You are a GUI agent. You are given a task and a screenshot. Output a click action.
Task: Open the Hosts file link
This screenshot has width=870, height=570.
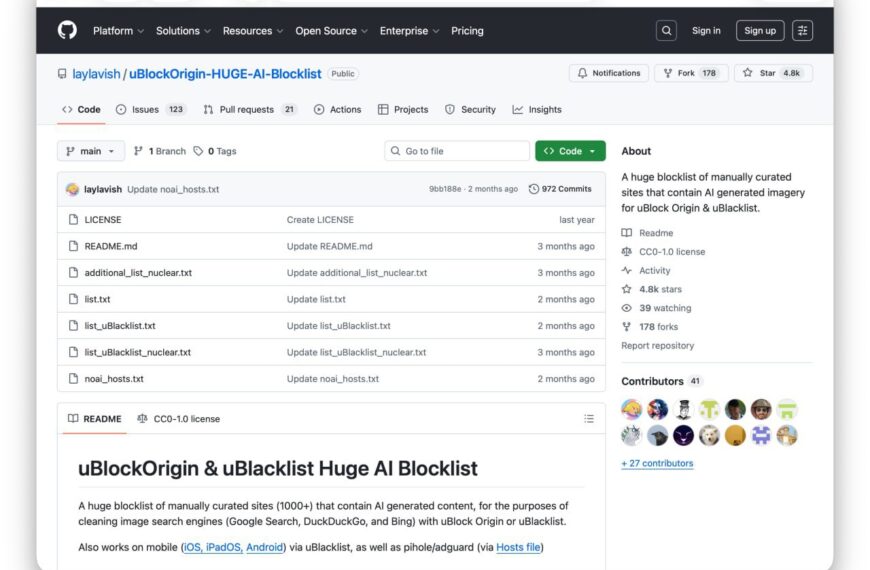518,547
